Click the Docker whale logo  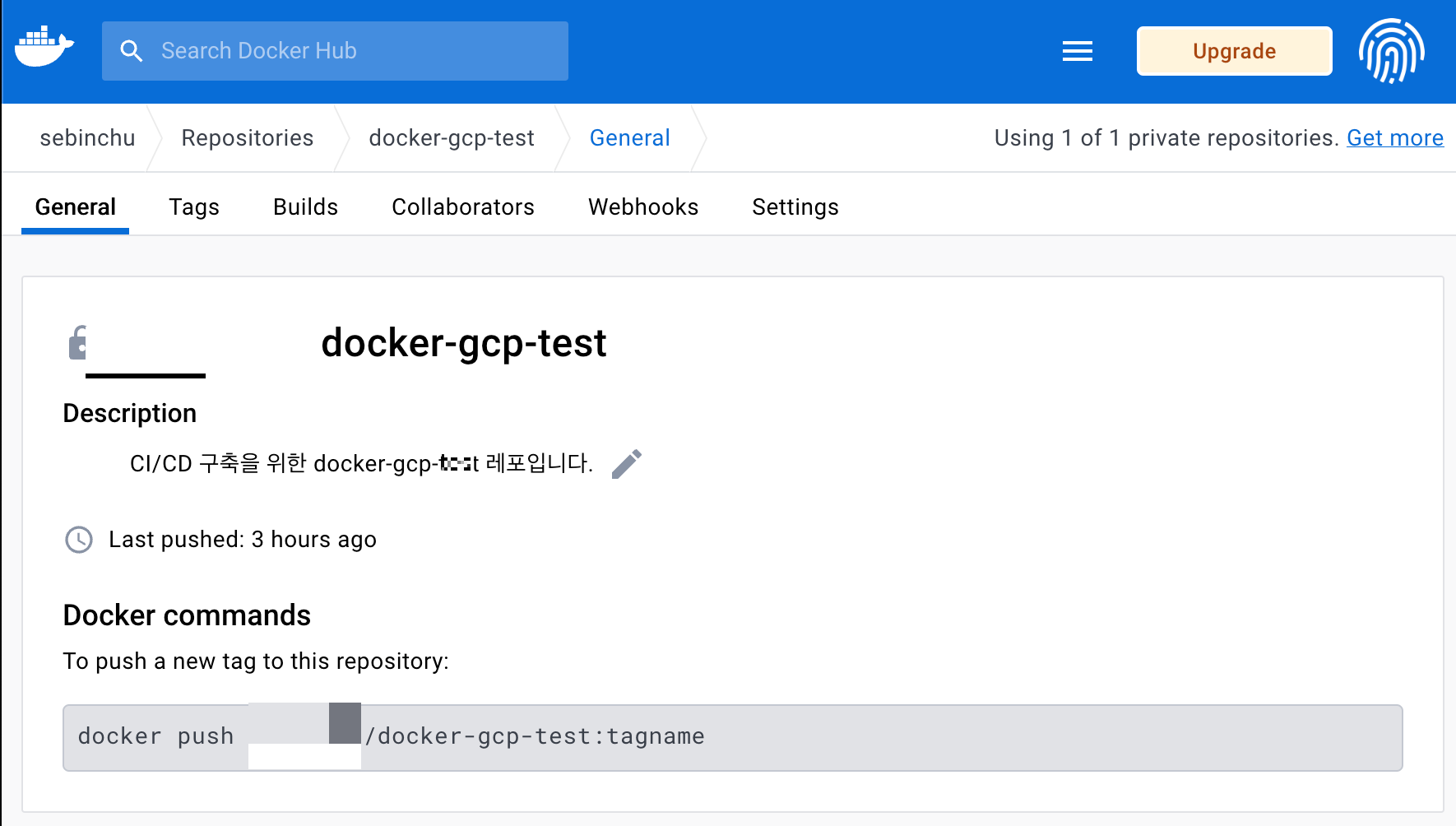44,47
